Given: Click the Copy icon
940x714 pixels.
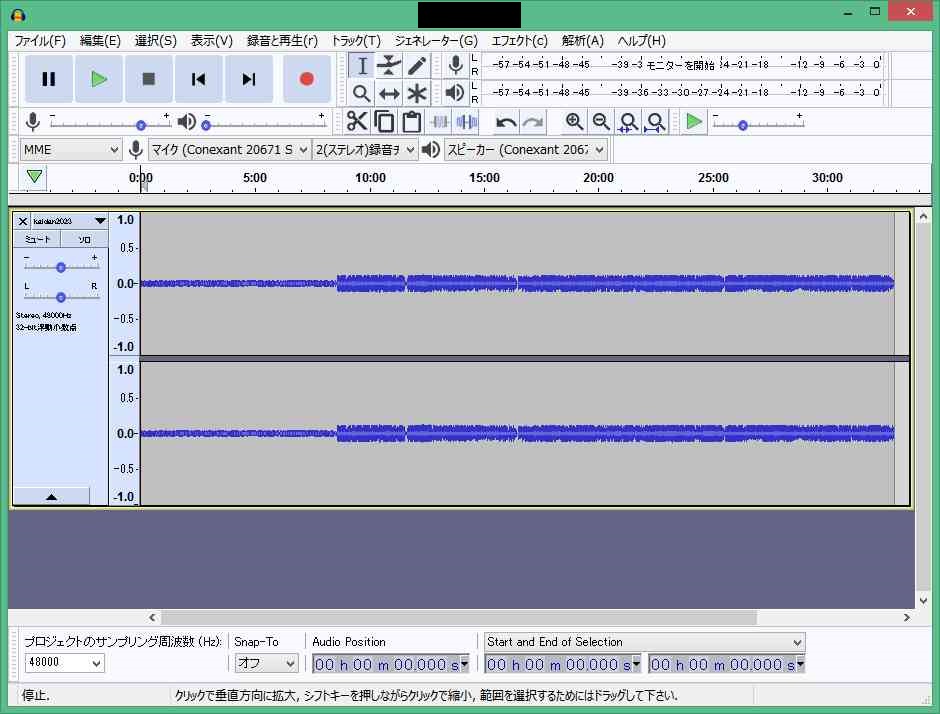Looking at the screenshot, I should point(384,122).
